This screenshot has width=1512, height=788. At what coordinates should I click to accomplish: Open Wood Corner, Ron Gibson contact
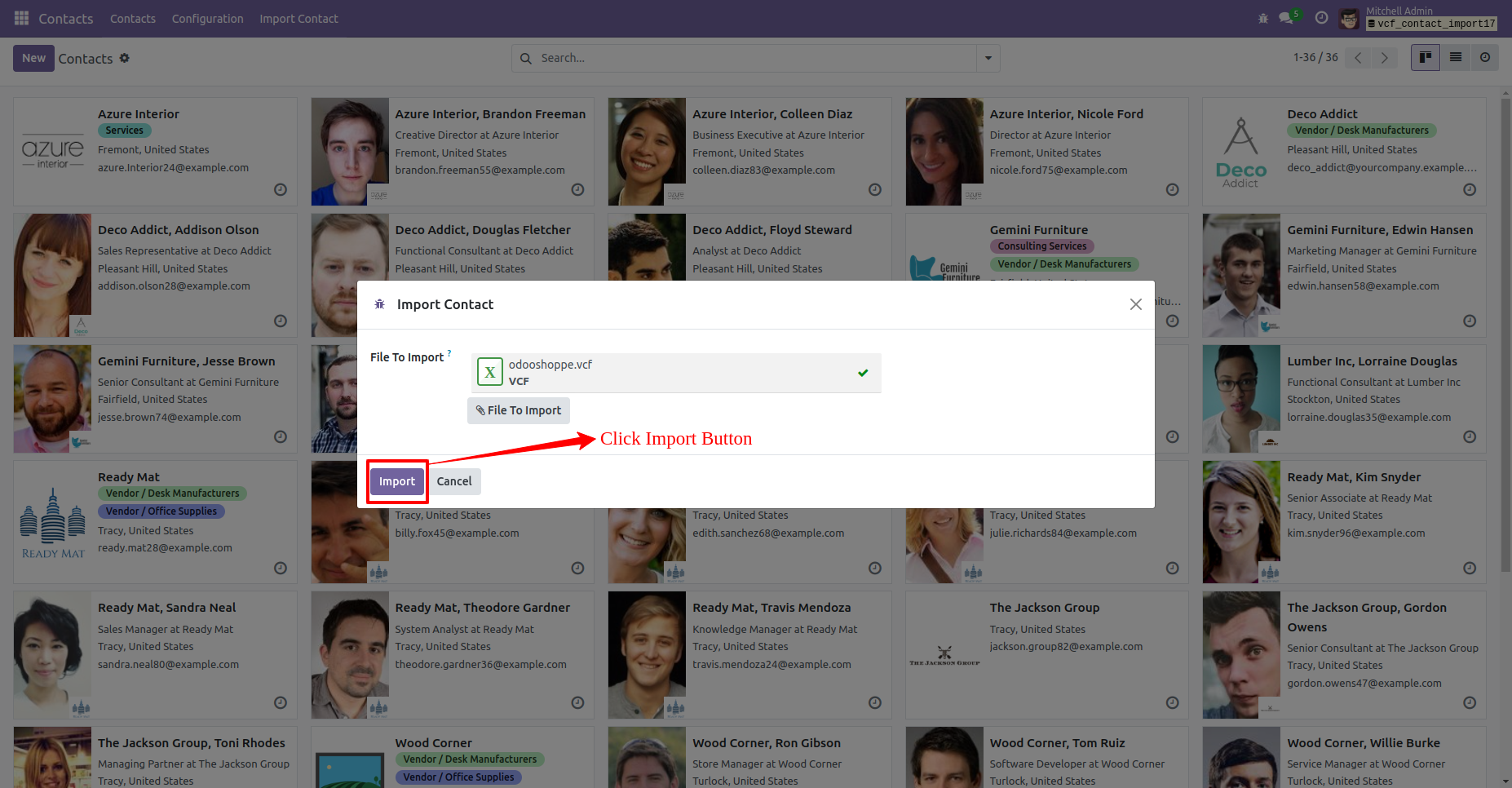tap(767, 743)
